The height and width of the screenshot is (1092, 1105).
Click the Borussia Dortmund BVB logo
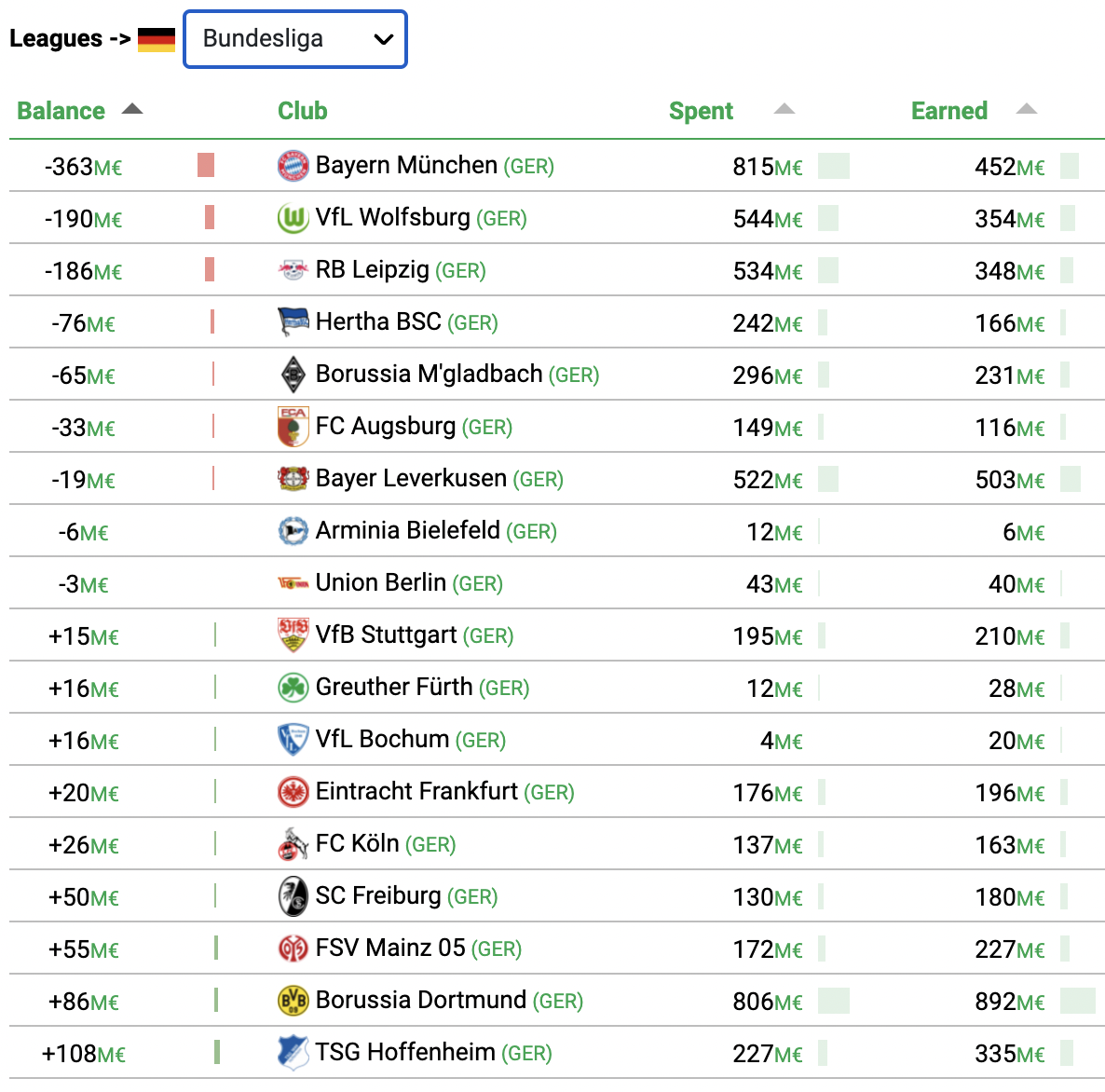click(293, 1001)
